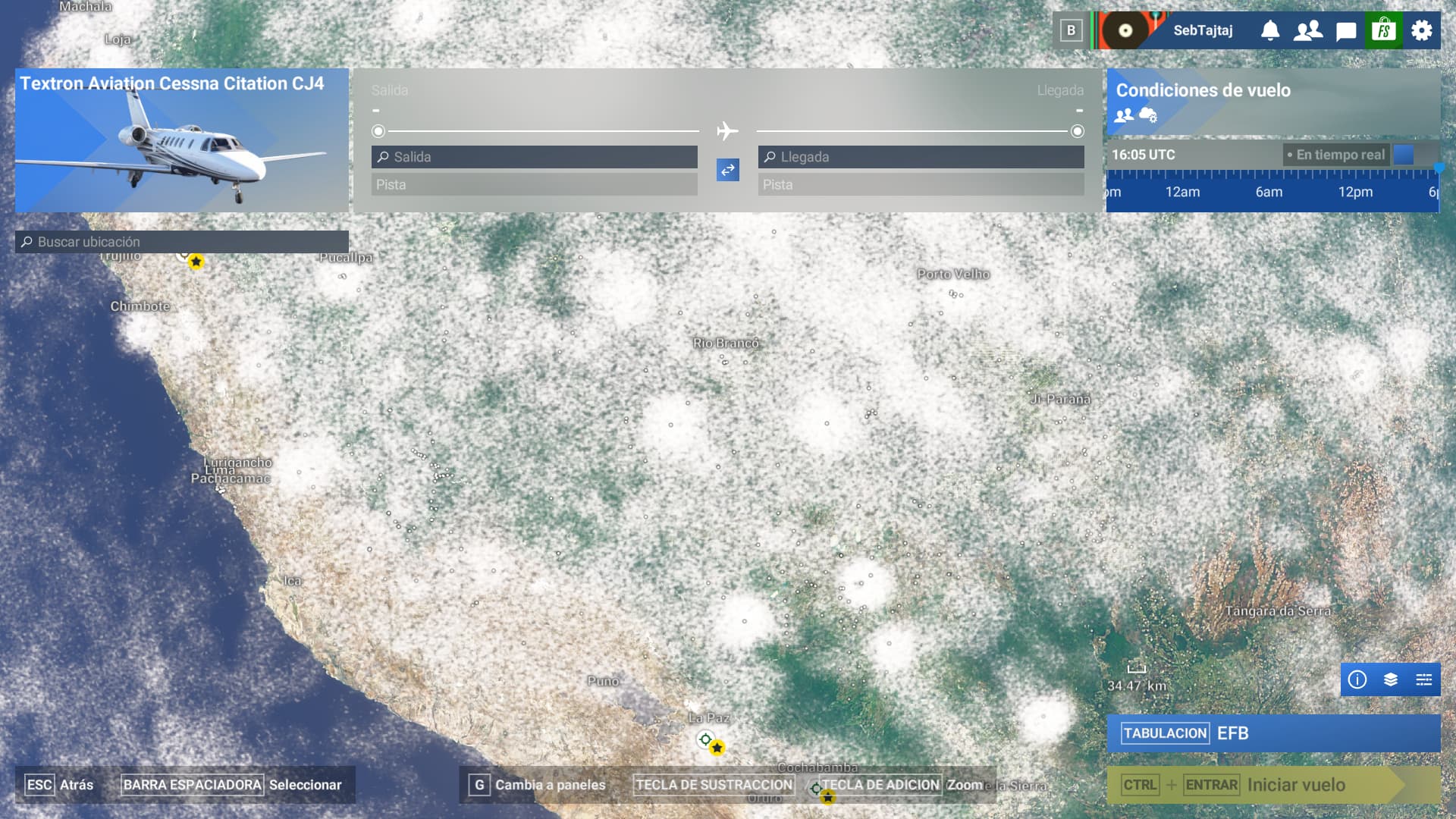Open SebTajtaj profile menu
The image size is (1456, 819).
pos(1203,30)
